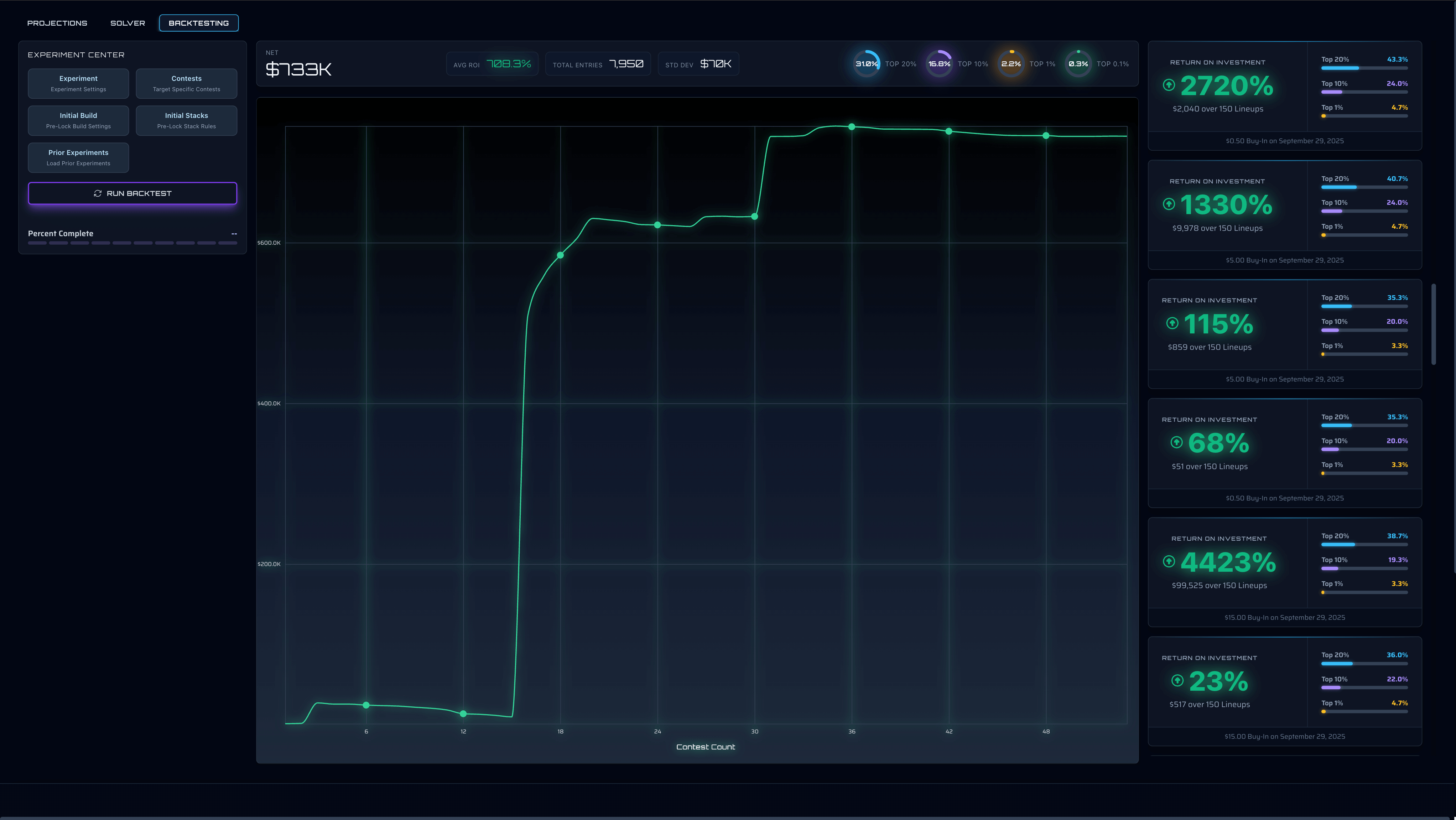Click the TOP 0.1% gauge indicator
The width and height of the screenshot is (1456, 820).
point(1078,63)
